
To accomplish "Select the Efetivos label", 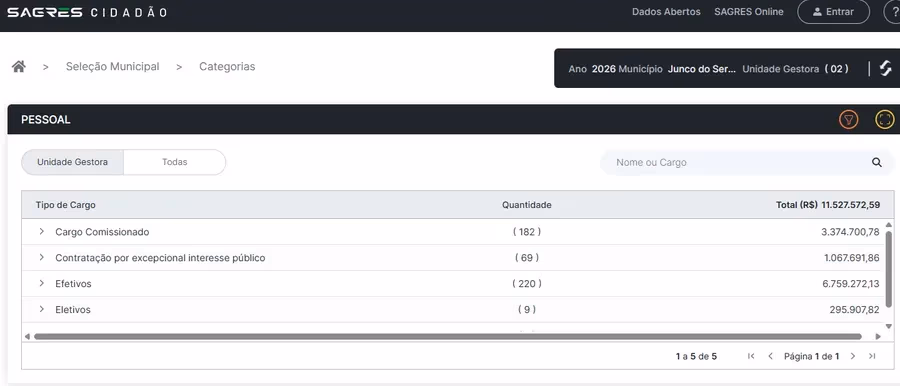I will coord(73,284).
